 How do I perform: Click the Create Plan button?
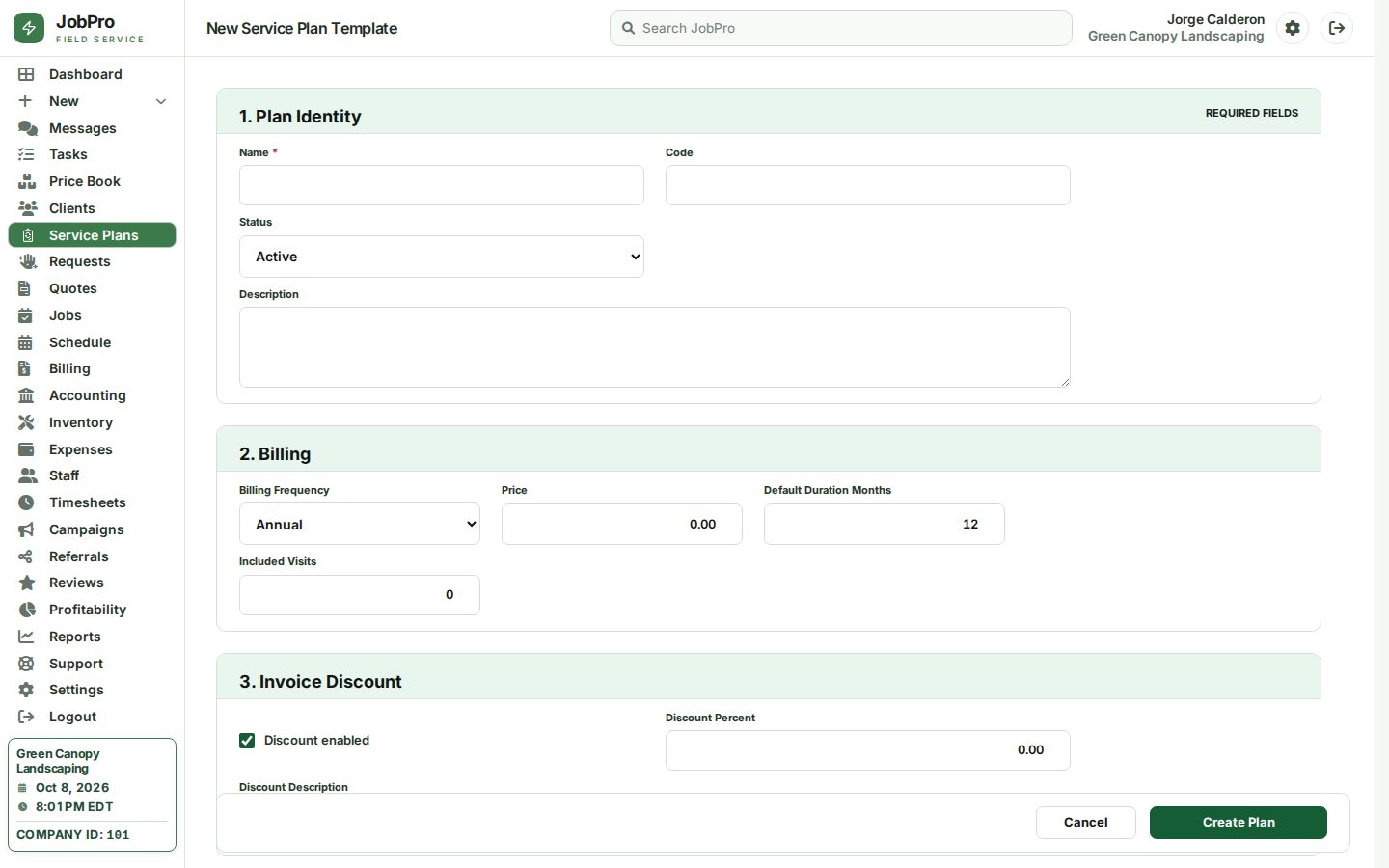[x=1239, y=823]
